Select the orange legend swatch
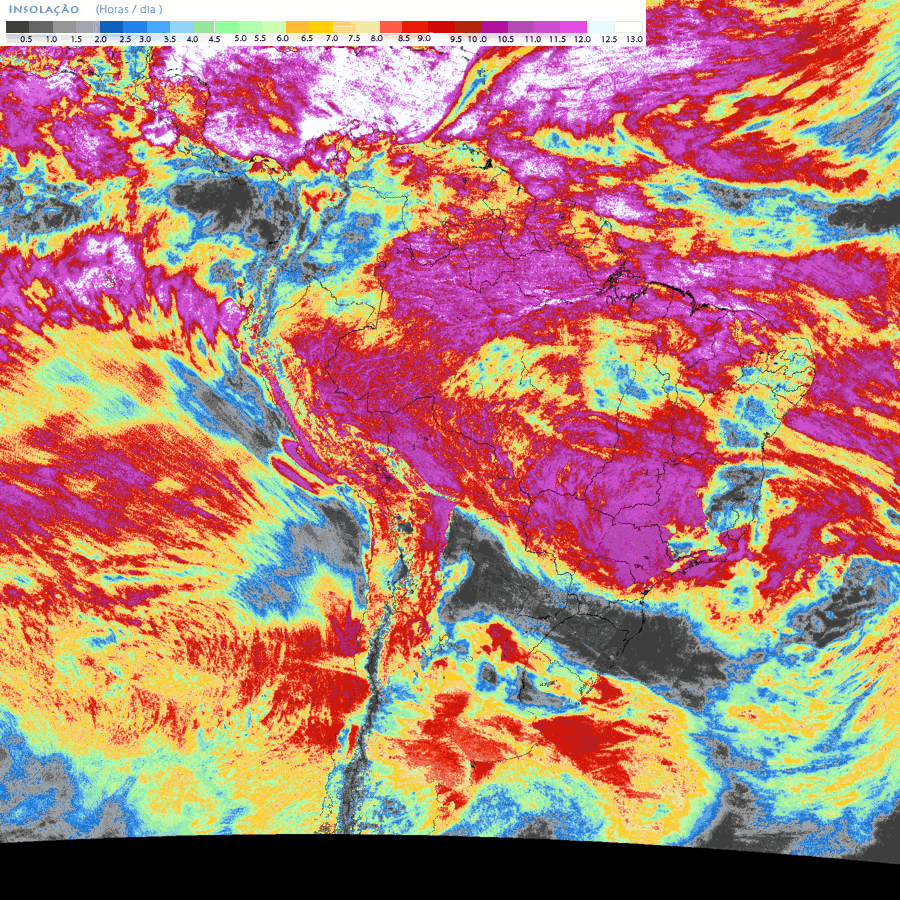Image resolution: width=900 pixels, height=900 pixels. (297, 27)
